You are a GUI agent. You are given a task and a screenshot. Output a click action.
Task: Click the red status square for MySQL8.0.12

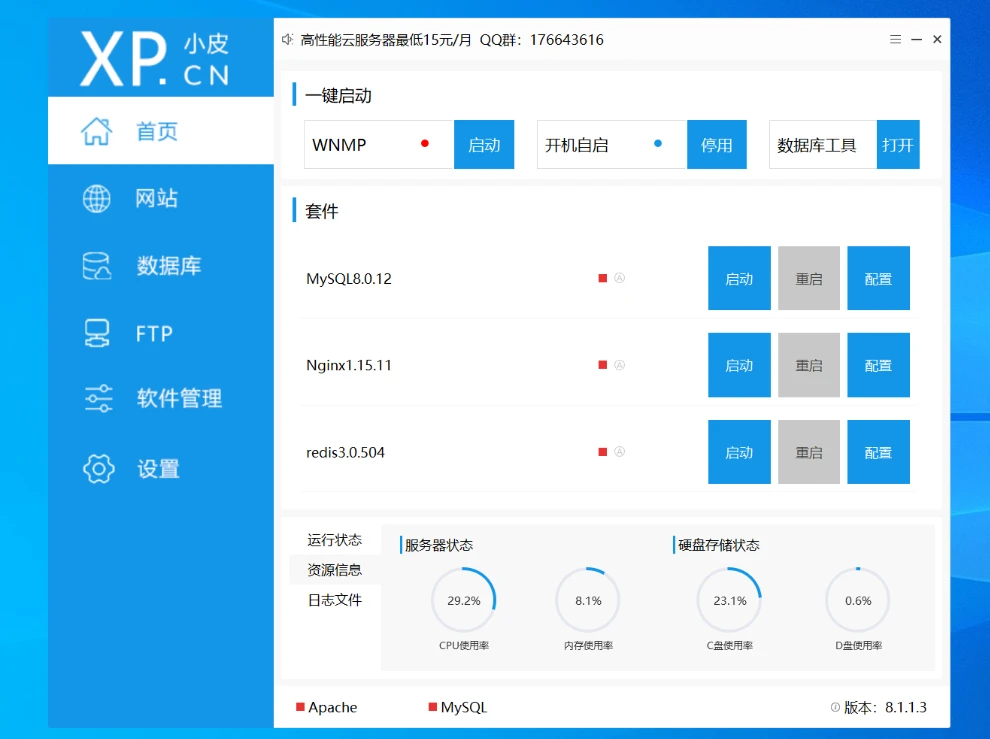[603, 278]
